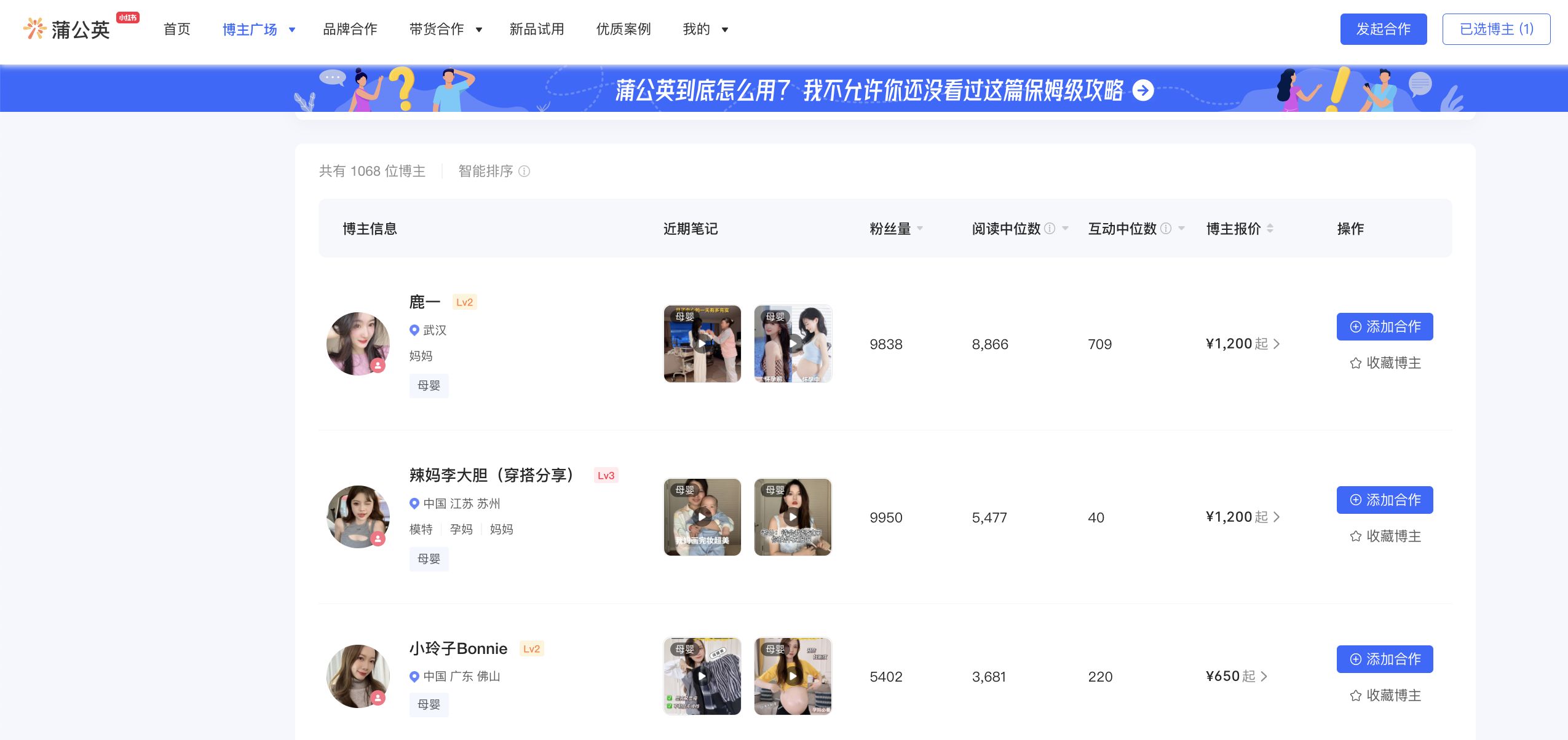The height and width of the screenshot is (740, 1568).
Task: Click the 蒲公英 logo icon
Action: [x=35, y=28]
